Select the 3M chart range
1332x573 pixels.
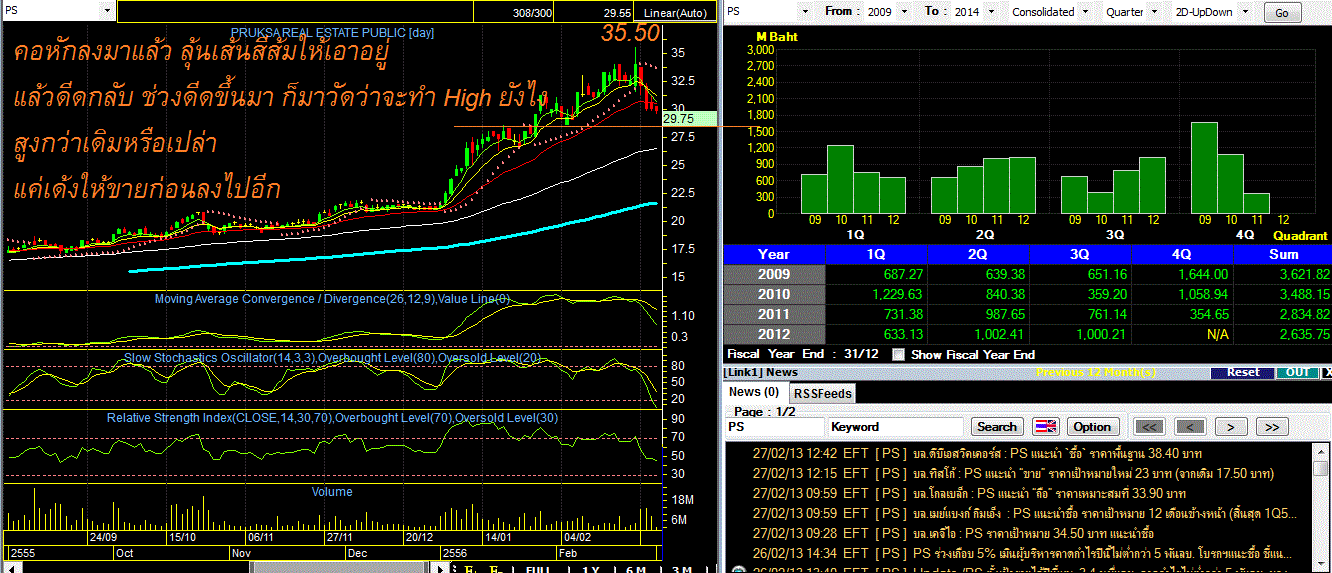(681, 569)
